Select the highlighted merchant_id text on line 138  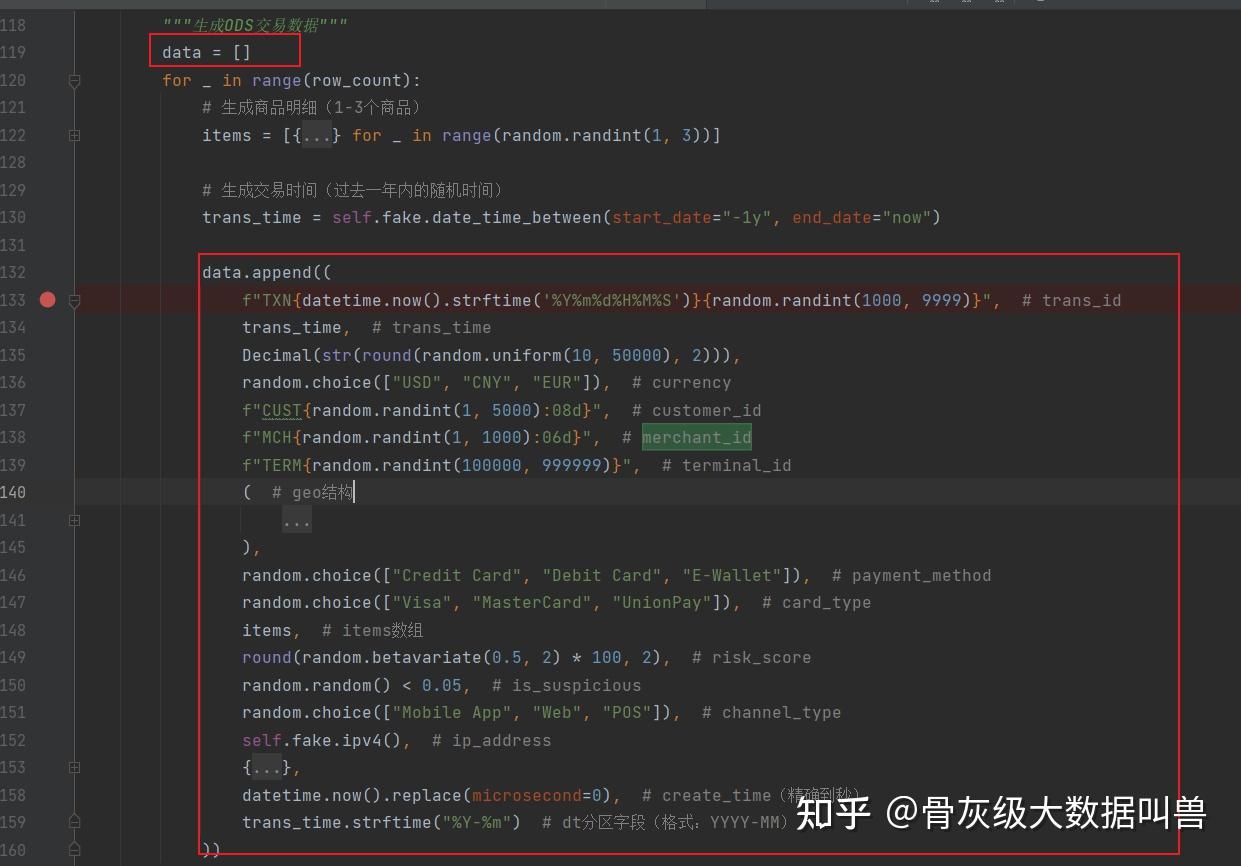(x=697, y=437)
